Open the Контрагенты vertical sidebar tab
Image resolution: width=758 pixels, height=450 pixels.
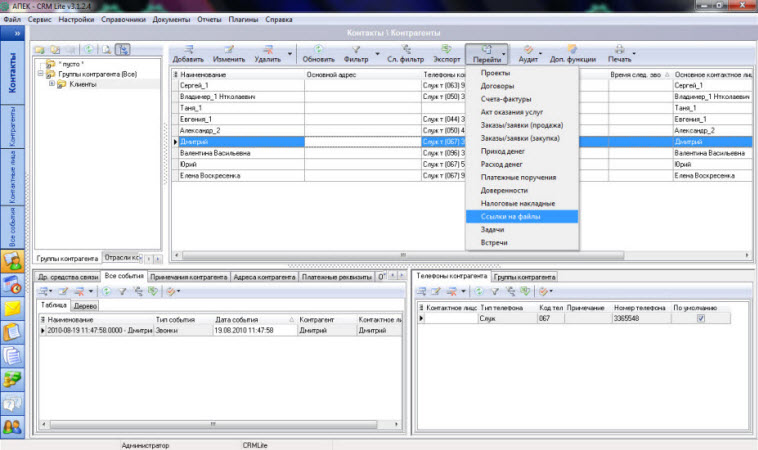[13, 127]
